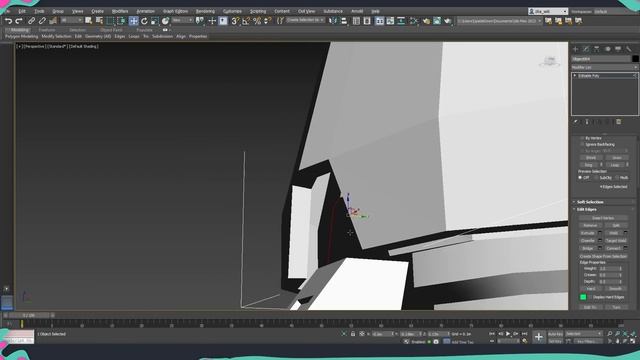Toggle the selection lock padlock in status bar
The width and height of the screenshot is (640, 360).
tap(353, 334)
